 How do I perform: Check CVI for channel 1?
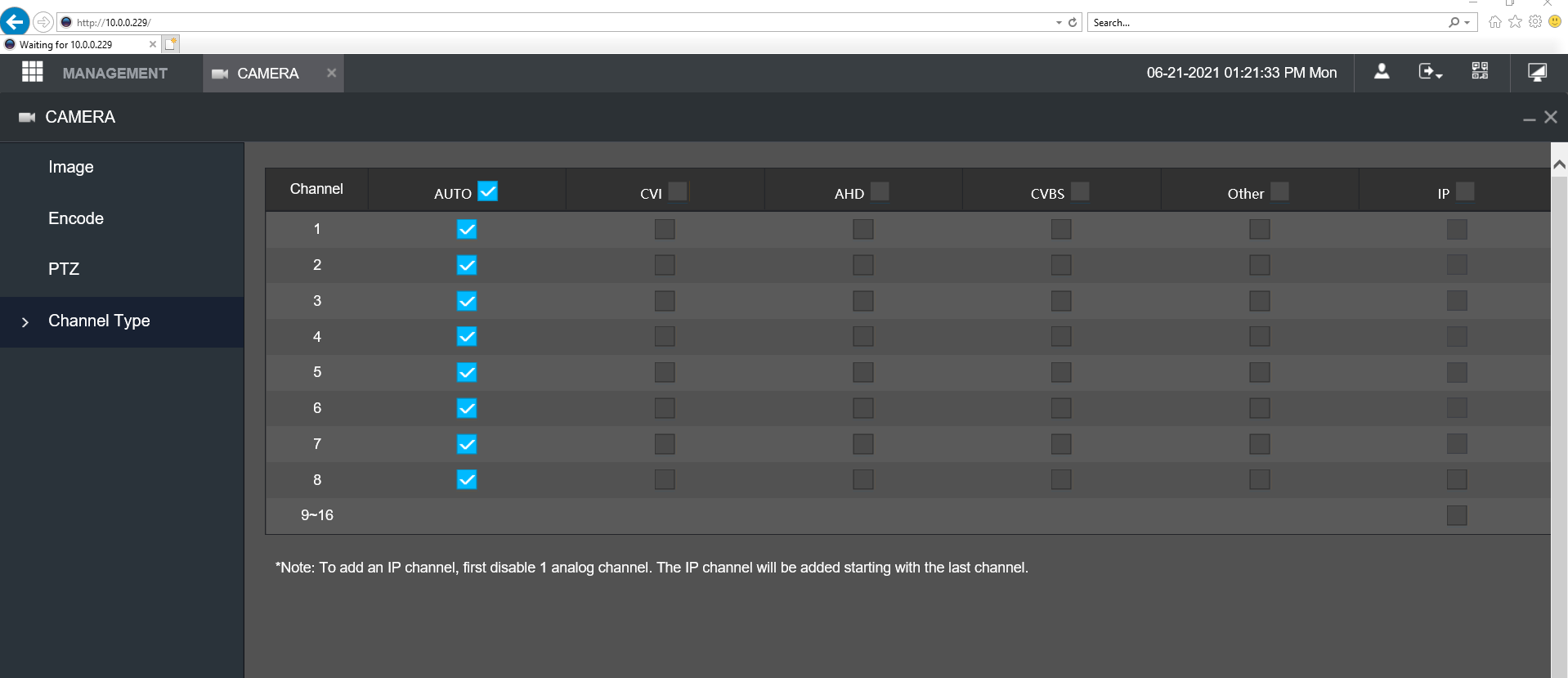tap(665, 230)
